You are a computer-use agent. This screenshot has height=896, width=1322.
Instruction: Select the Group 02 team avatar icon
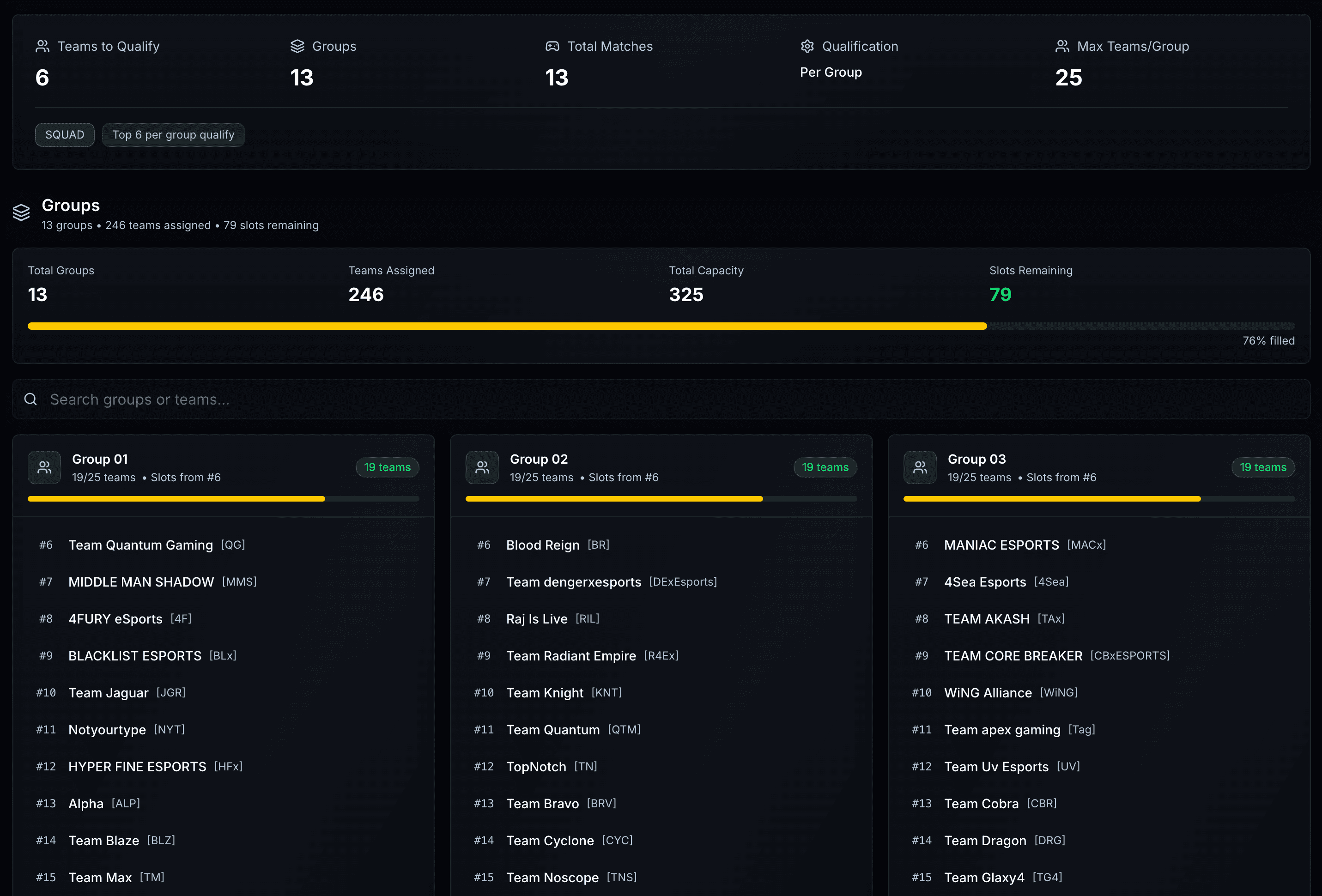pos(482,467)
